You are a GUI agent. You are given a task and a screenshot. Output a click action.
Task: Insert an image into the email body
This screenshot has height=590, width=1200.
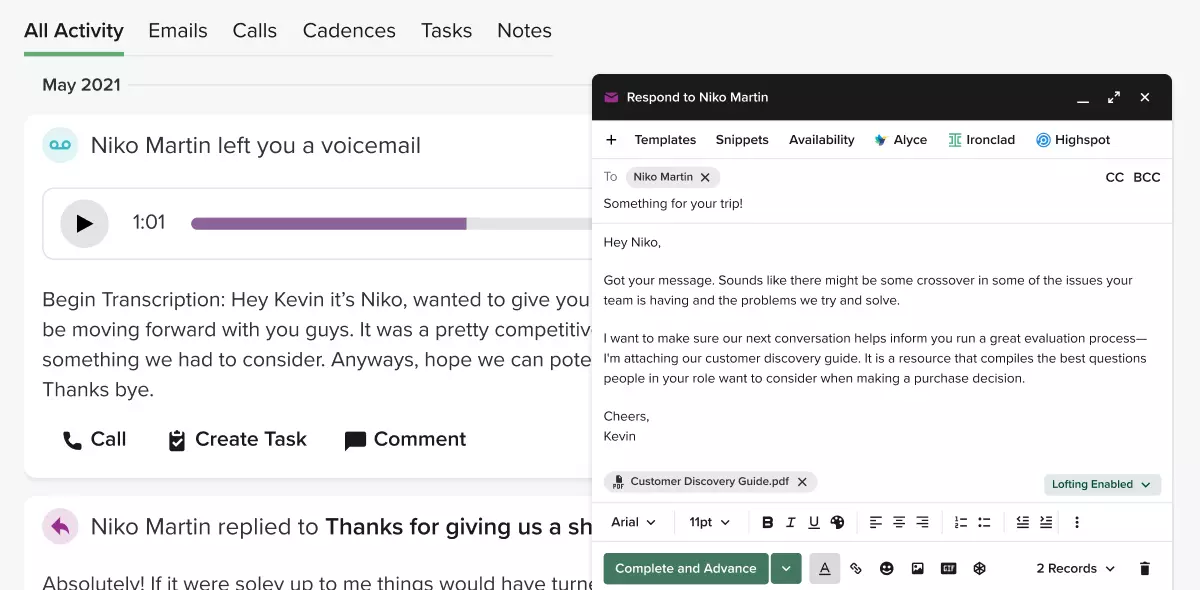click(917, 568)
